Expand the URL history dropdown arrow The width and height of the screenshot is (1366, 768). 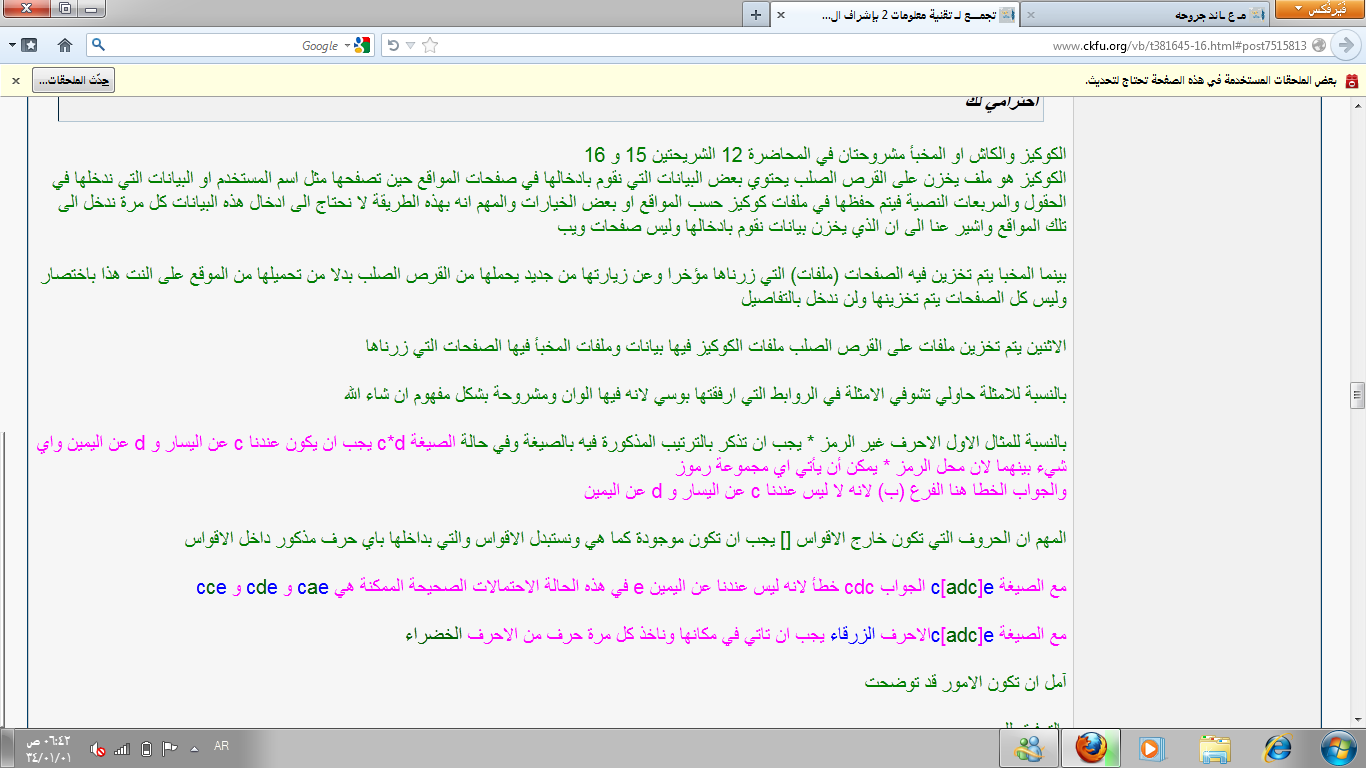(x=411, y=45)
